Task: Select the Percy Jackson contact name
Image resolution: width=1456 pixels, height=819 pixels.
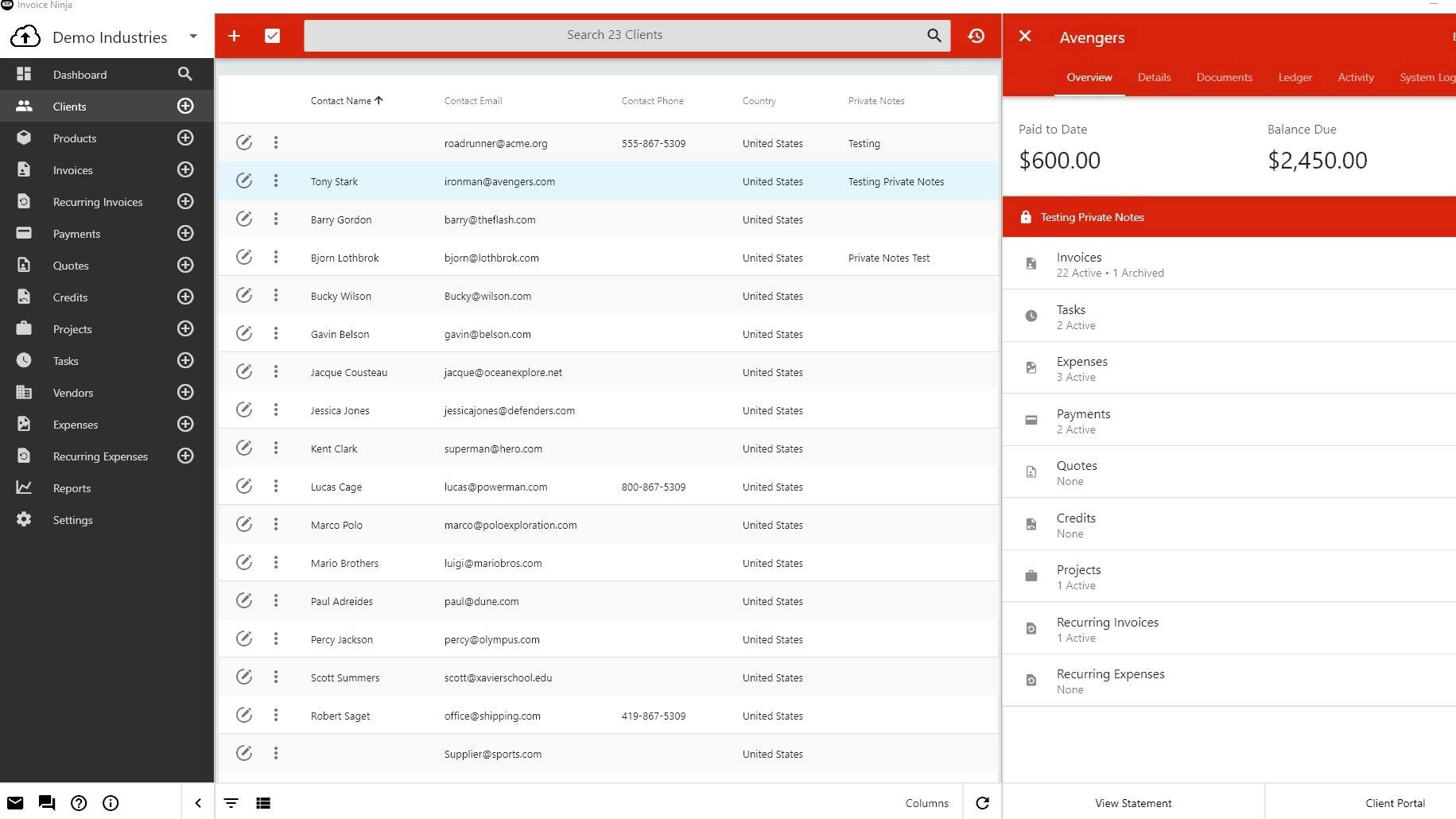Action: point(341,640)
